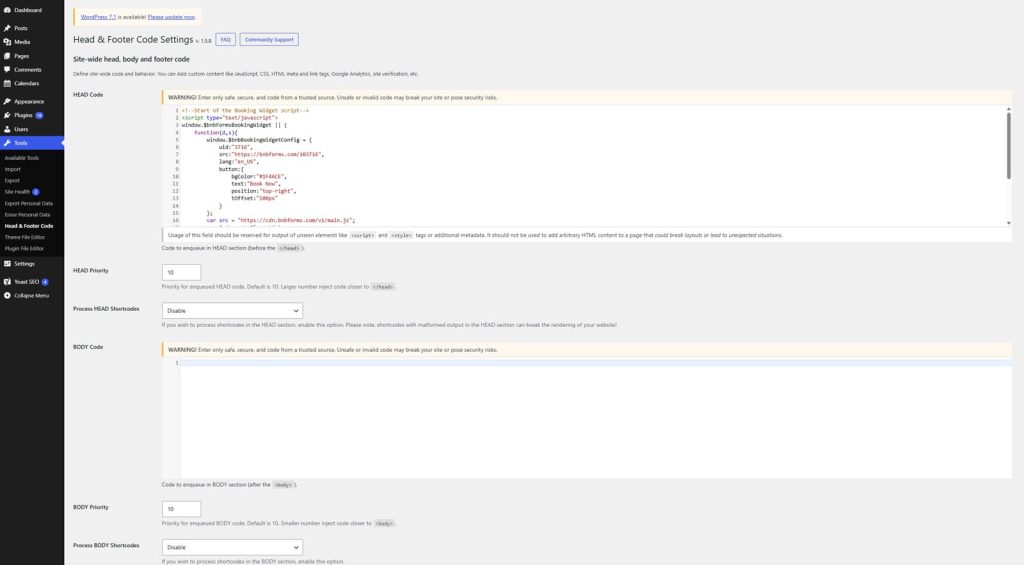Screen dimensions: 1024x565
Task: Open Available Tools submenu item
Action: pos(22,158)
